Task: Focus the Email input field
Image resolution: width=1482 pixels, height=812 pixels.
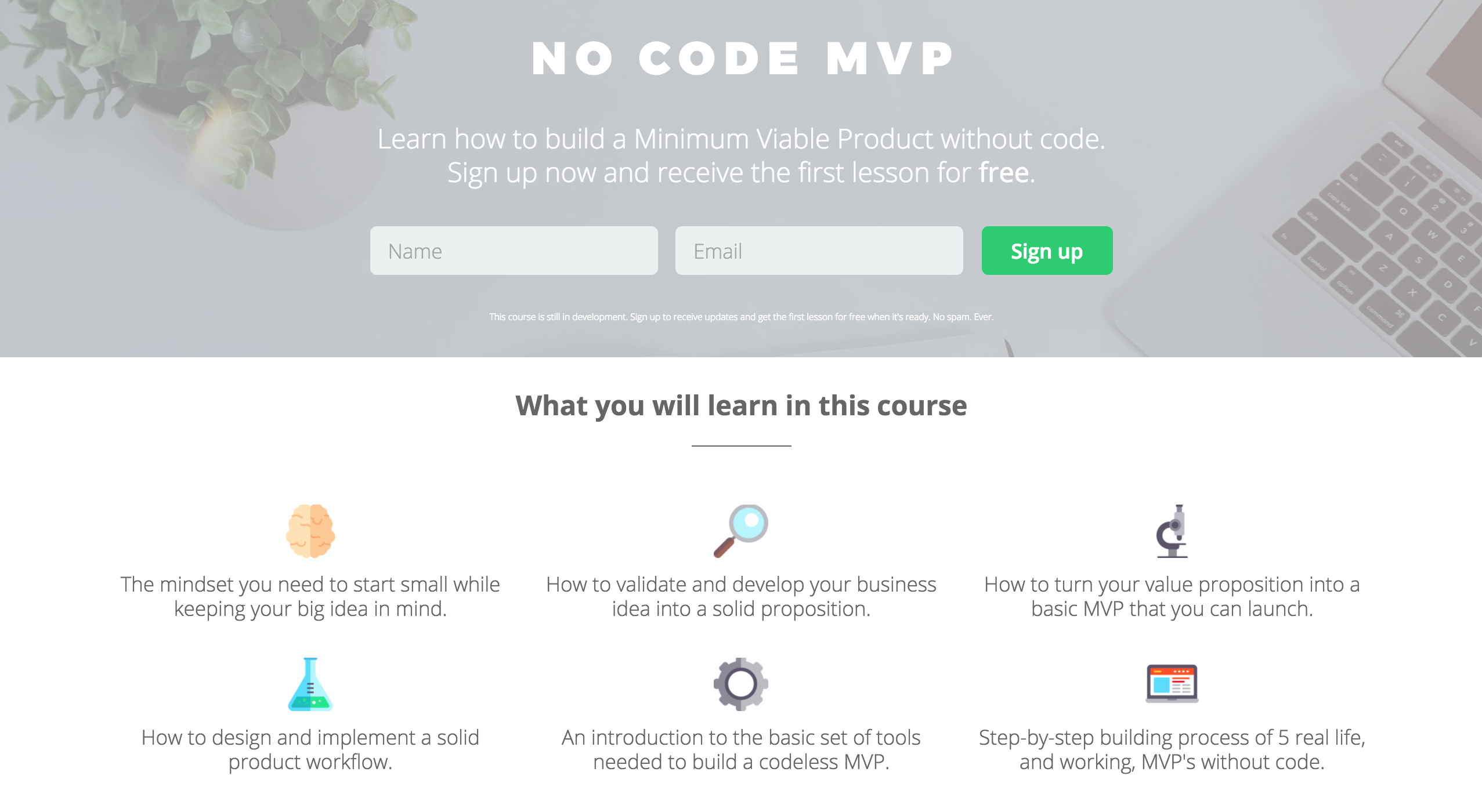Action: [819, 251]
